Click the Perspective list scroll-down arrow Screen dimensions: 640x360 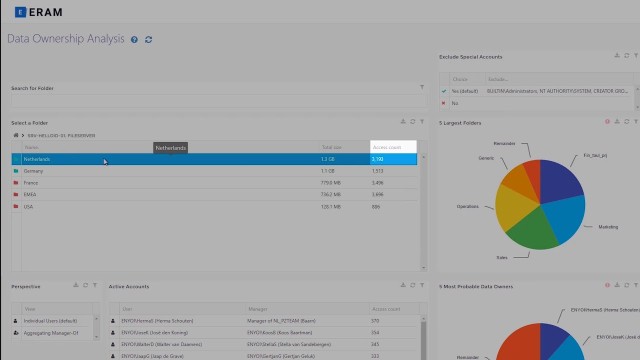click(96, 337)
